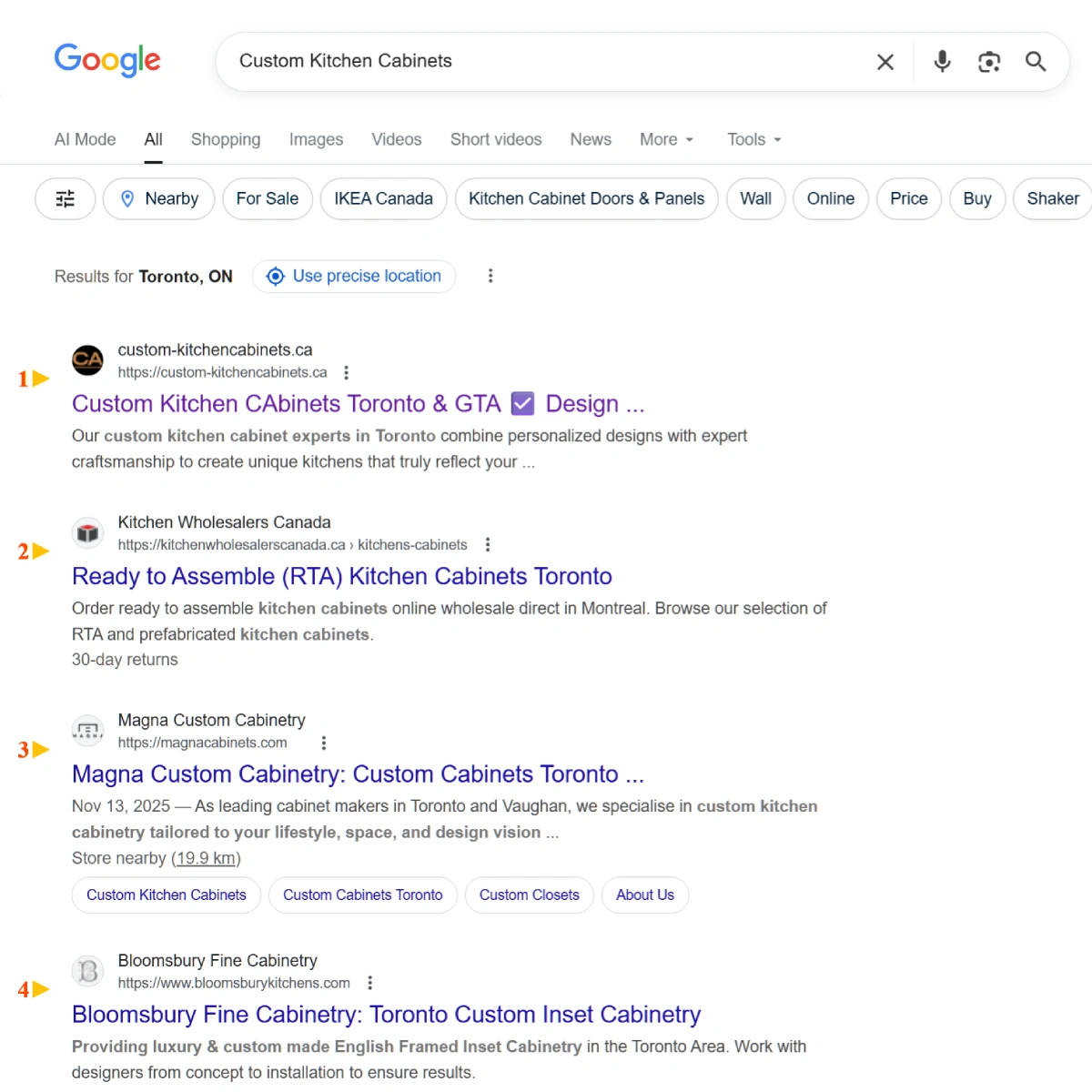The image size is (1092, 1092).
Task: Select Kitchen Cabinet Doors & Panels chip
Action: 587,198
